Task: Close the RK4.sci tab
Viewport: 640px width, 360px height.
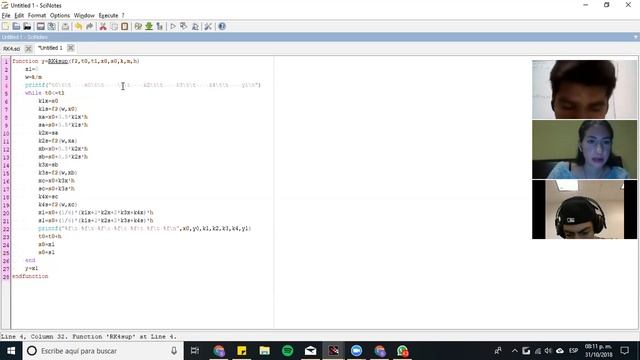Action: [28, 49]
